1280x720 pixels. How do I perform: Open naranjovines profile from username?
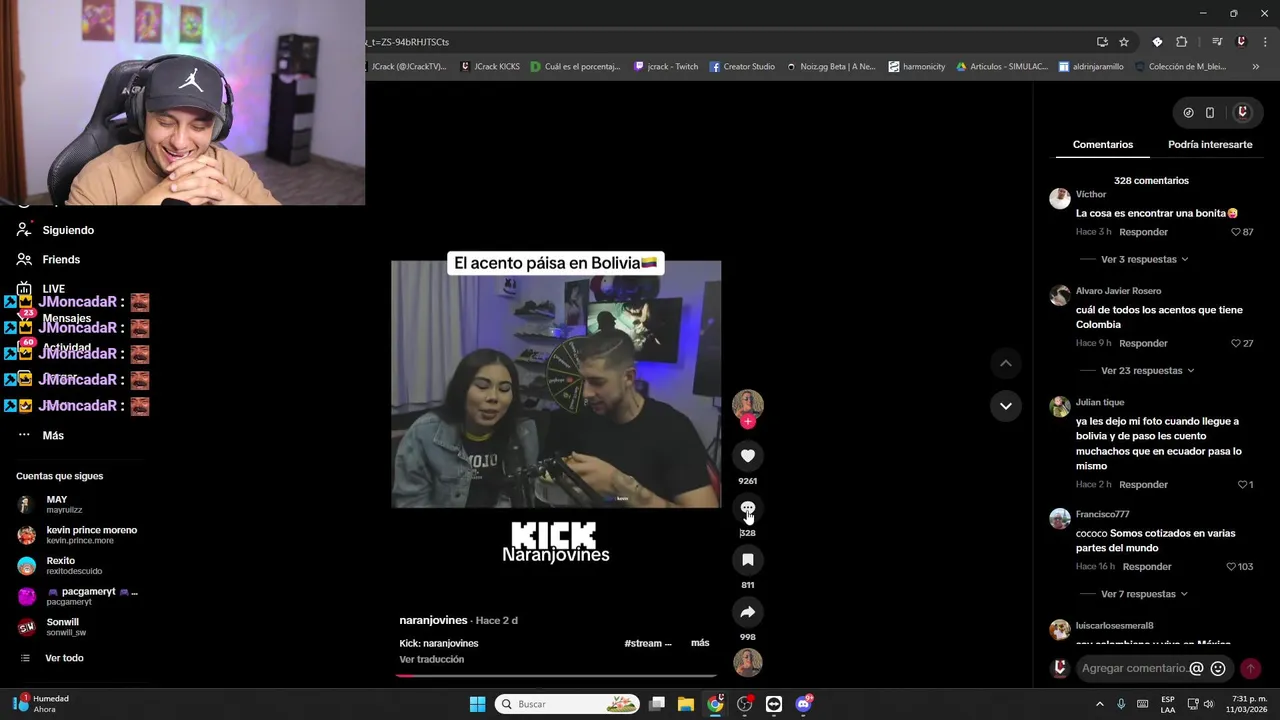pos(433,620)
